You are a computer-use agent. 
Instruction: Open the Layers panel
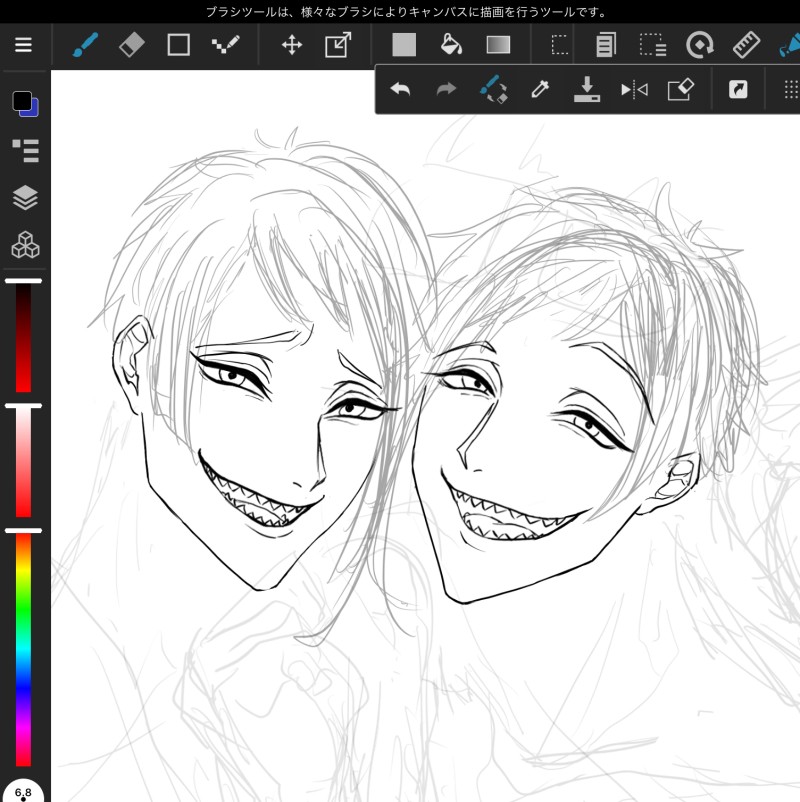tap(24, 197)
